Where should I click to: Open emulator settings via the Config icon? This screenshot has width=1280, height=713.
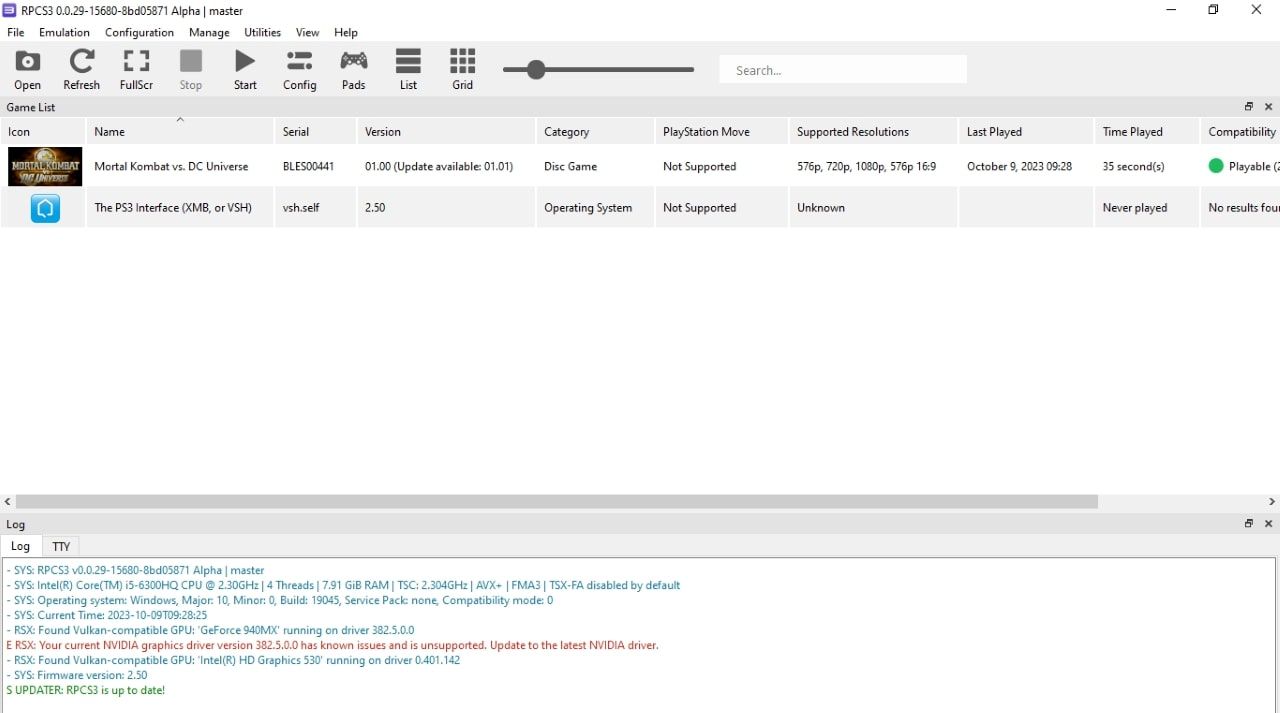[x=299, y=69]
